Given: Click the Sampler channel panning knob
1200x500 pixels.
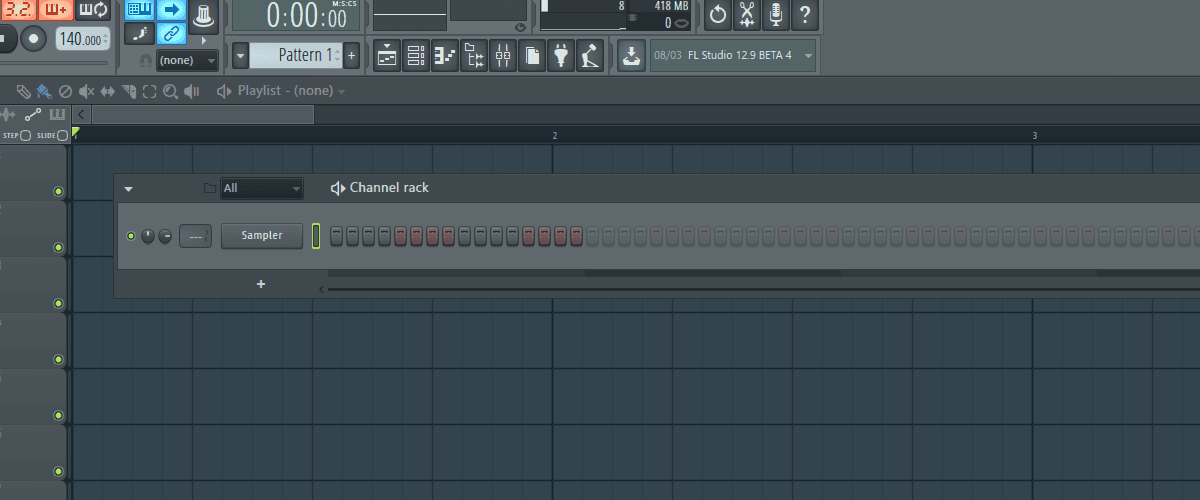Looking at the screenshot, I should [148, 236].
